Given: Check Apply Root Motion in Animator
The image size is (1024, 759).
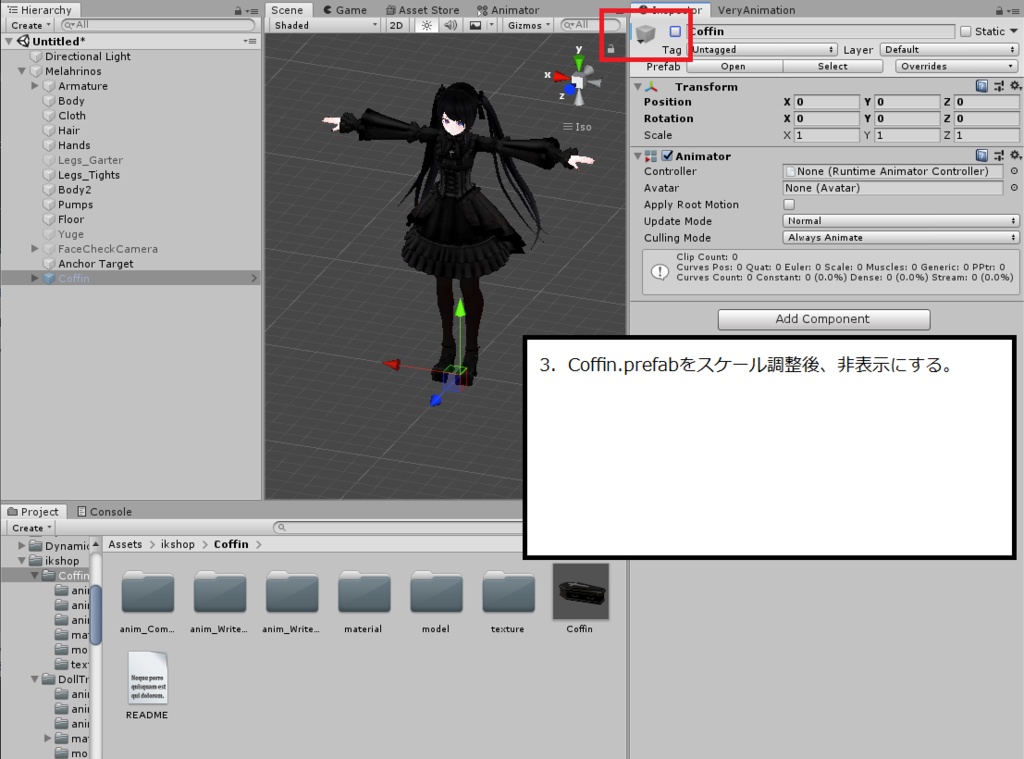Looking at the screenshot, I should click(x=790, y=204).
